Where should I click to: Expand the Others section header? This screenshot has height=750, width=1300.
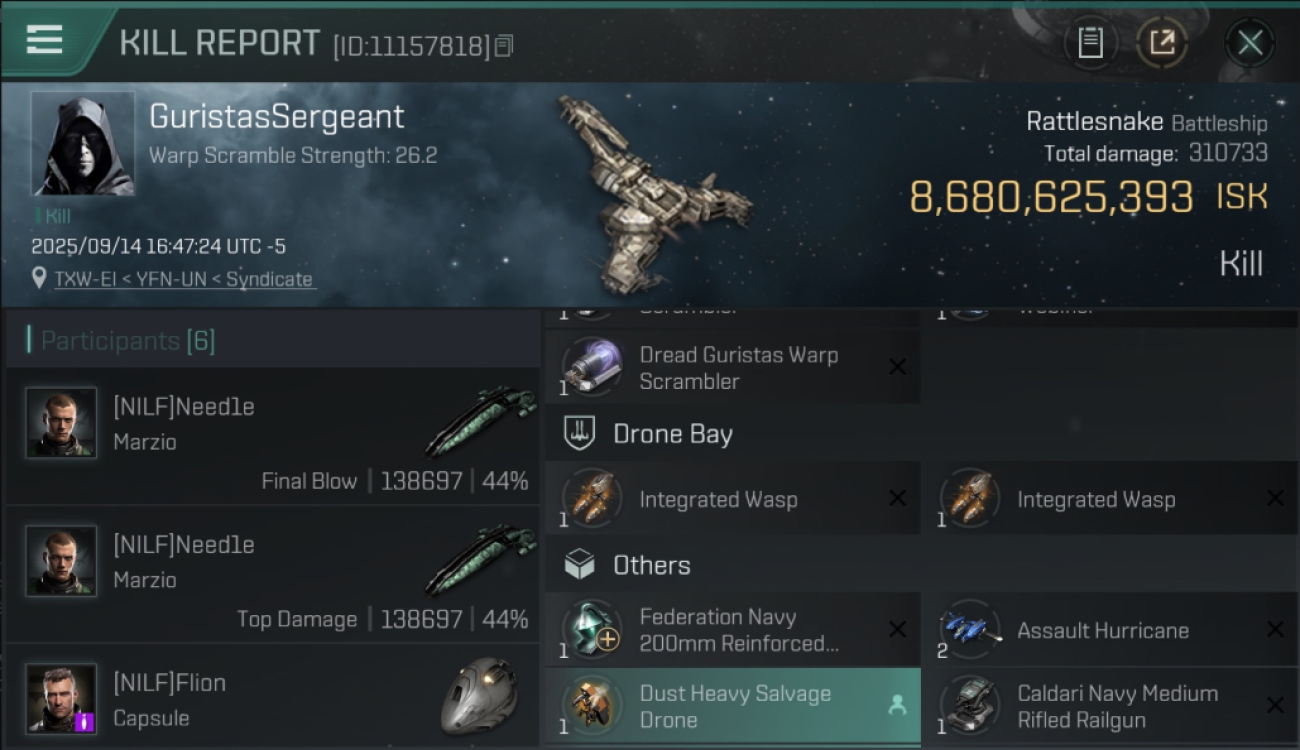click(x=651, y=565)
